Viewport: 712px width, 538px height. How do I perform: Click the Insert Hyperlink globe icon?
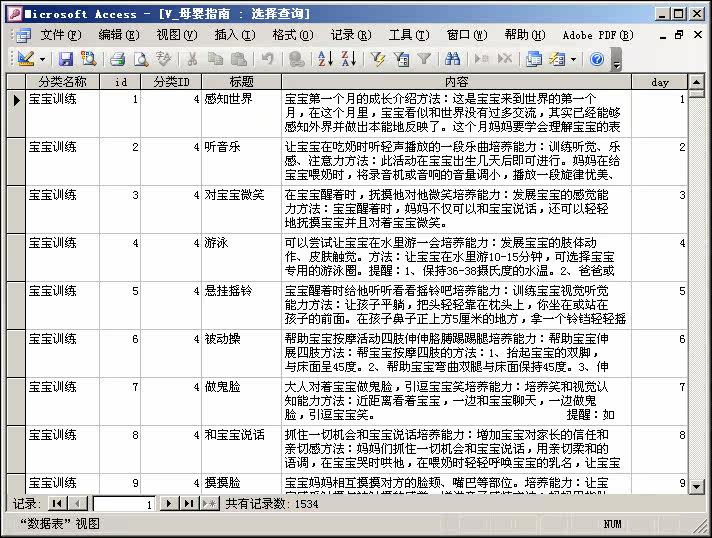coord(297,59)
